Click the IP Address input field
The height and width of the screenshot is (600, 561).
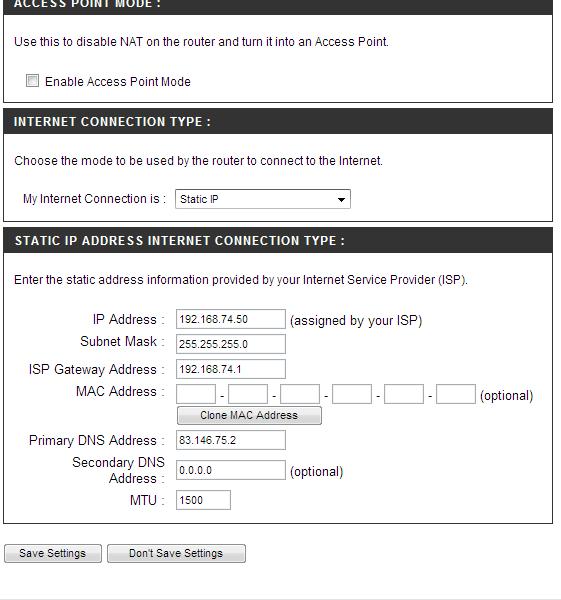231,319
